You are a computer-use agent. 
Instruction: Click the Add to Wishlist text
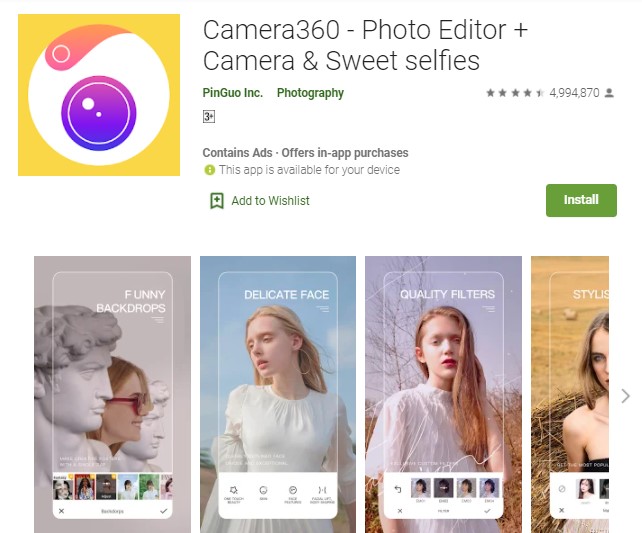270,201
